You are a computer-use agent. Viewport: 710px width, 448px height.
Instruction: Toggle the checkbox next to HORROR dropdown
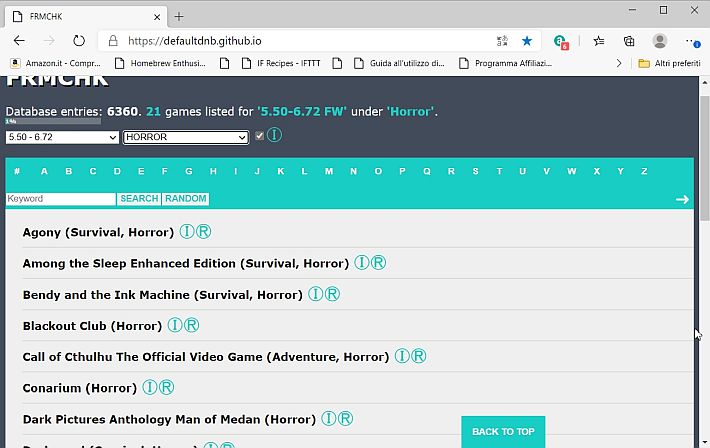259,135
